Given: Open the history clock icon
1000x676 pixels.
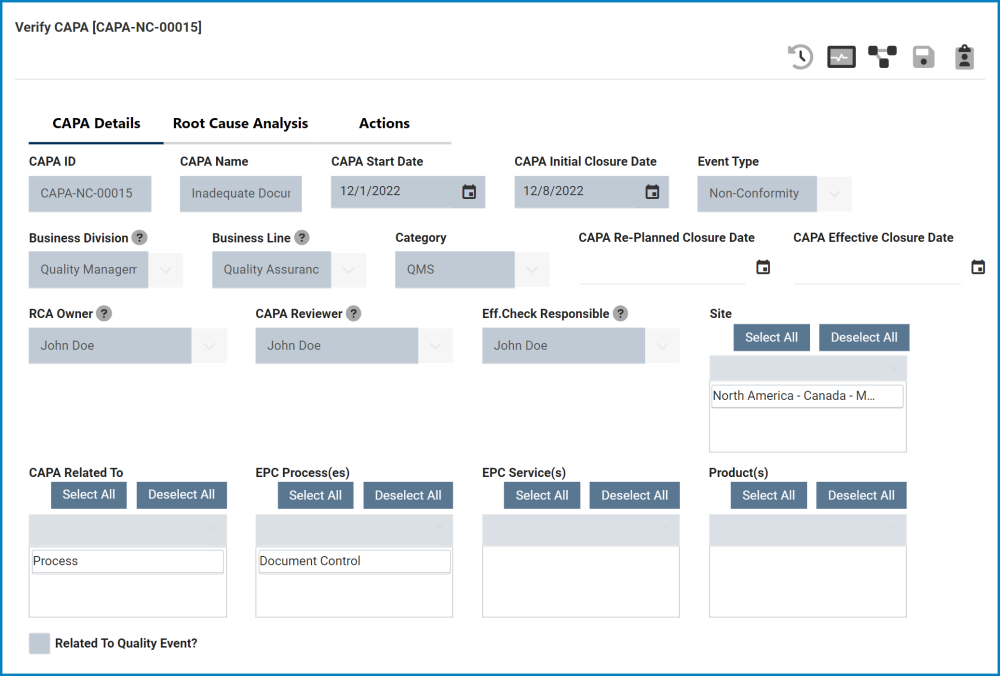Looking at the screenshot, I should point(800,57).
